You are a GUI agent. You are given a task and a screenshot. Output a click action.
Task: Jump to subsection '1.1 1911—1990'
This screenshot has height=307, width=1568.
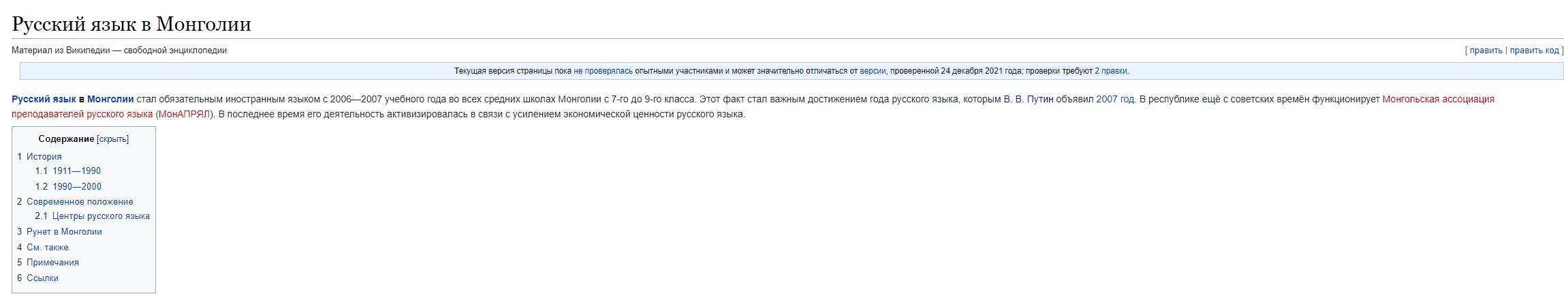68,171
